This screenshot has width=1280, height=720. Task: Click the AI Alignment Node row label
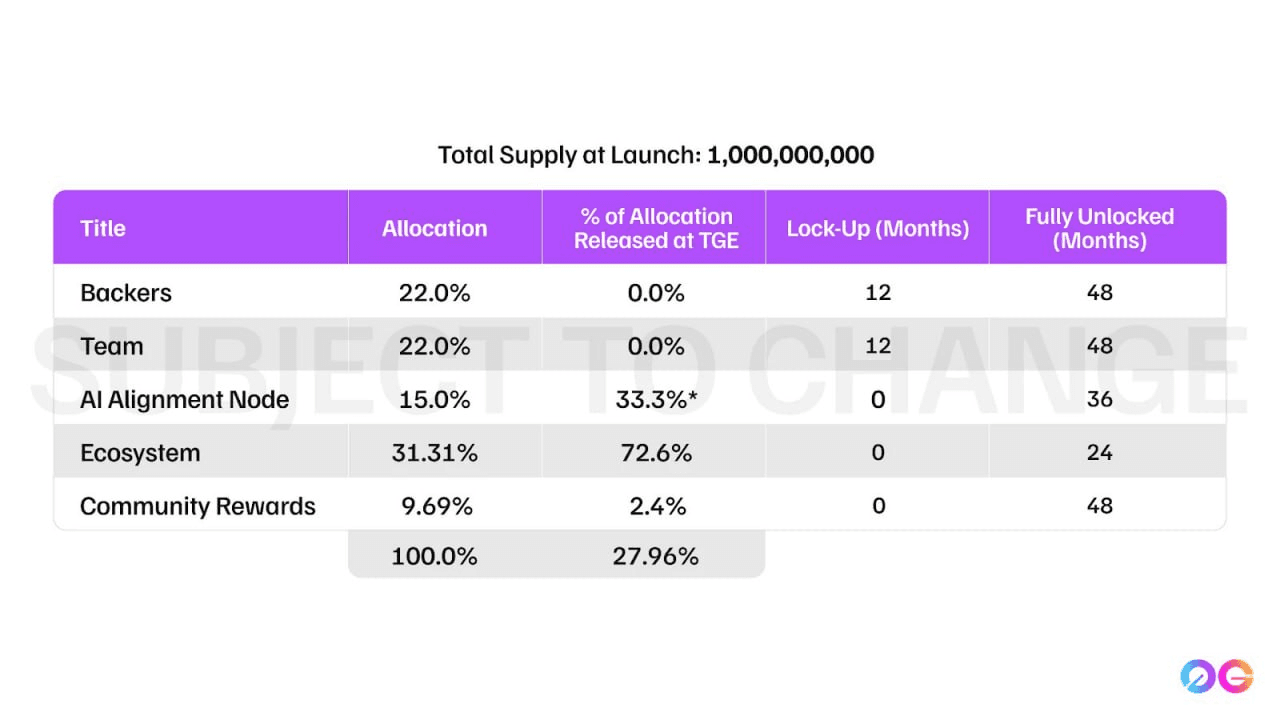pos(185,399)
